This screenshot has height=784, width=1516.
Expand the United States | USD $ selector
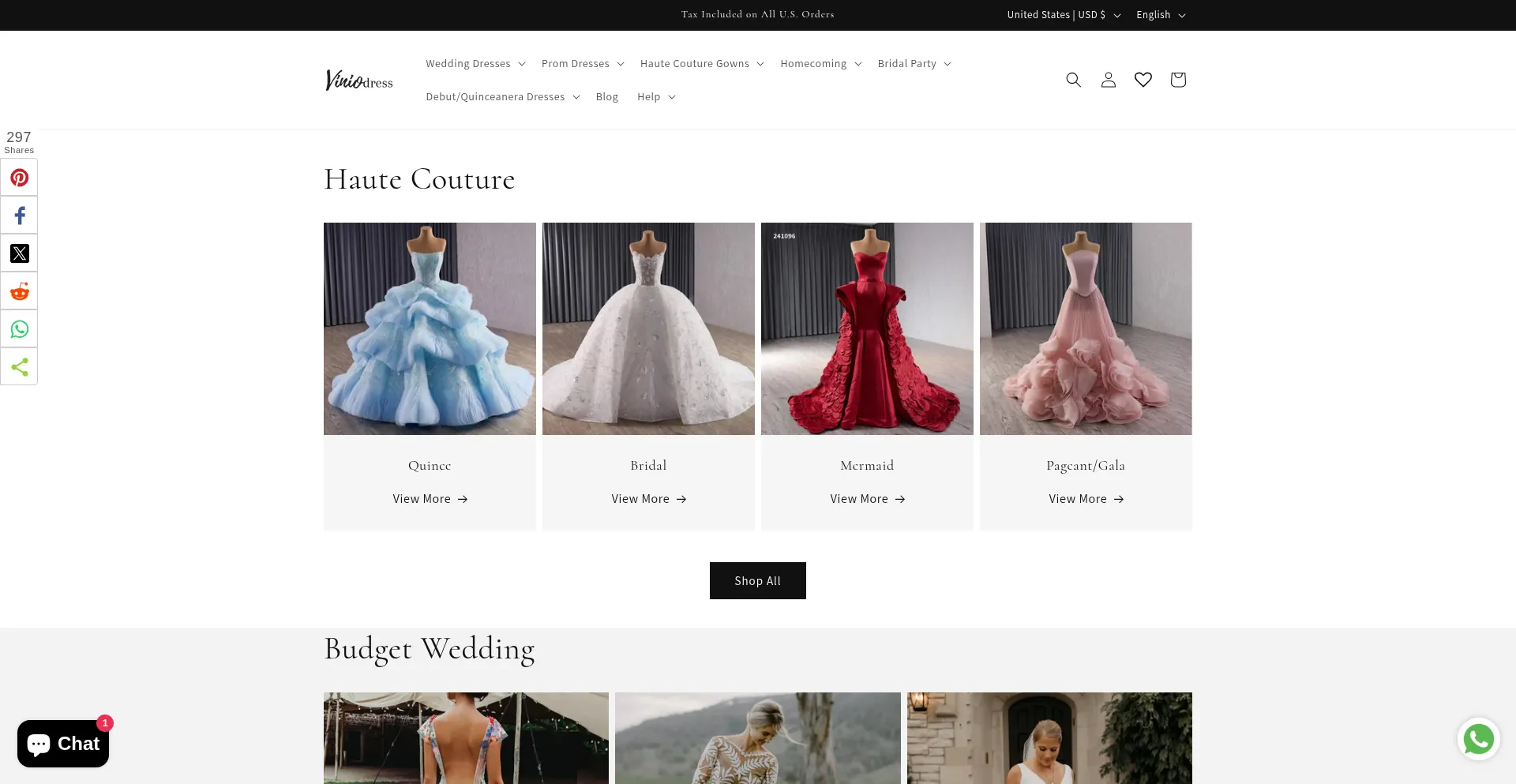(x=1063, y=15)
